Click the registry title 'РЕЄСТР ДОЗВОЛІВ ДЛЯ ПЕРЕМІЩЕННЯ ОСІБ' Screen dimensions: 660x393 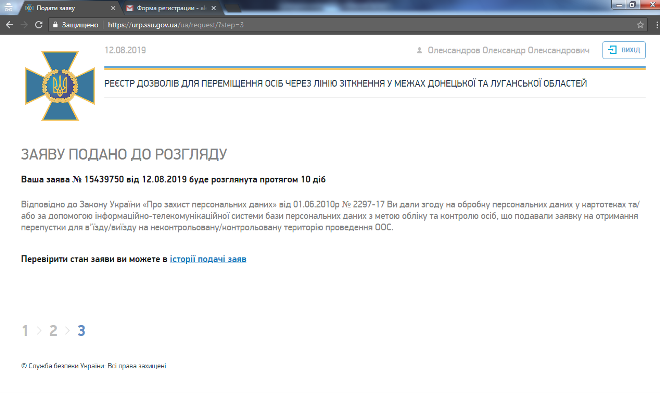click(x=346, y=83)
